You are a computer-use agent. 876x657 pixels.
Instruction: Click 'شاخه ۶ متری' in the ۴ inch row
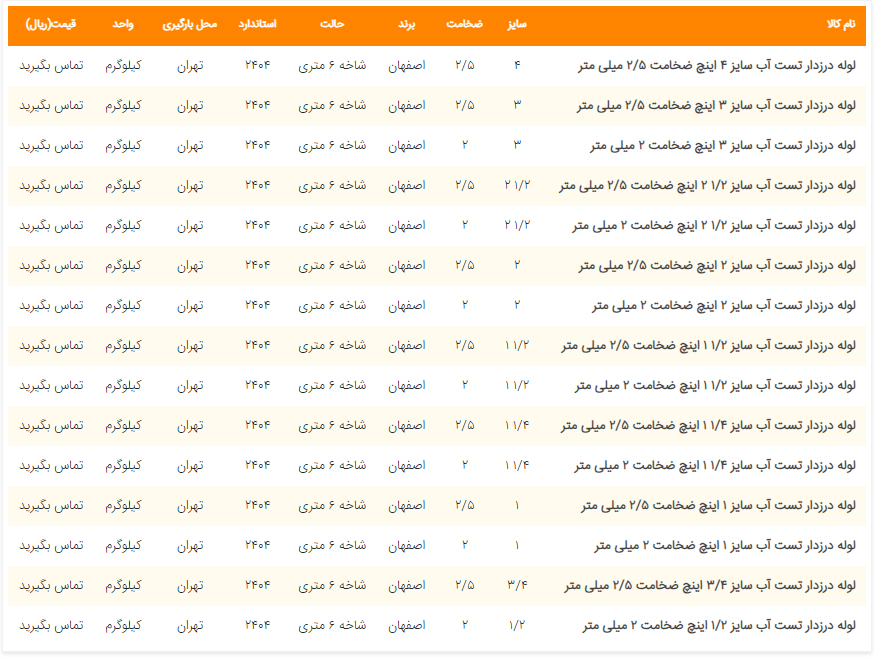click(332, 65)
